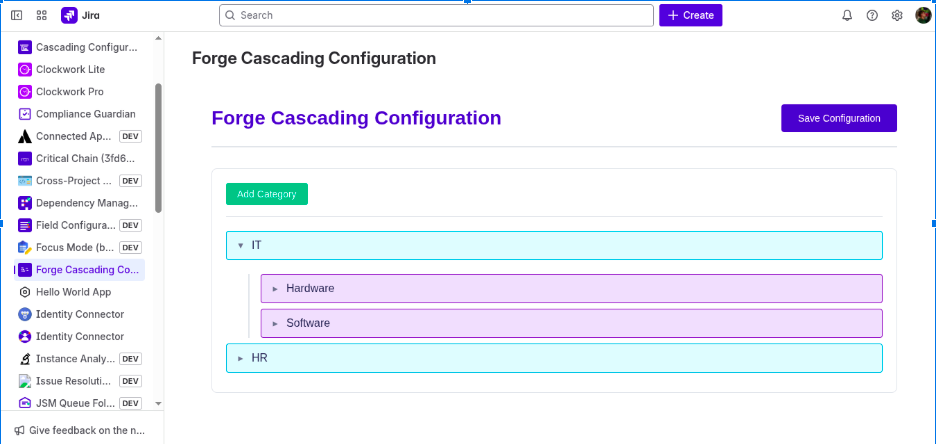Click the Field Configura... icon
The height and width of the screenshot is (444, 936).
[x=24, y=226]
